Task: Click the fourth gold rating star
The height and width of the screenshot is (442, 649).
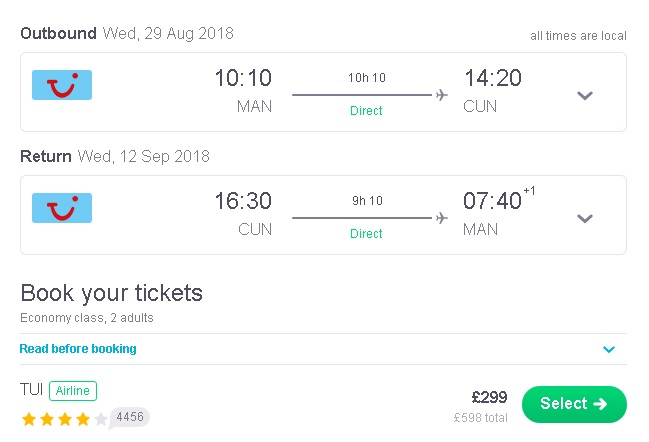Action: pos(83,419)
